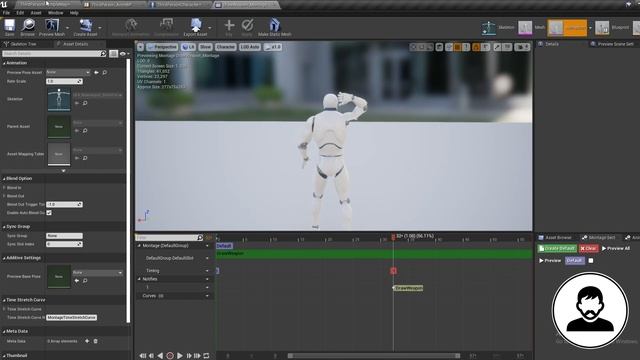Open camera speed settings in viewport
Image resolution: width=640 pixels, height=360 pixels.
tap(522, 47)
